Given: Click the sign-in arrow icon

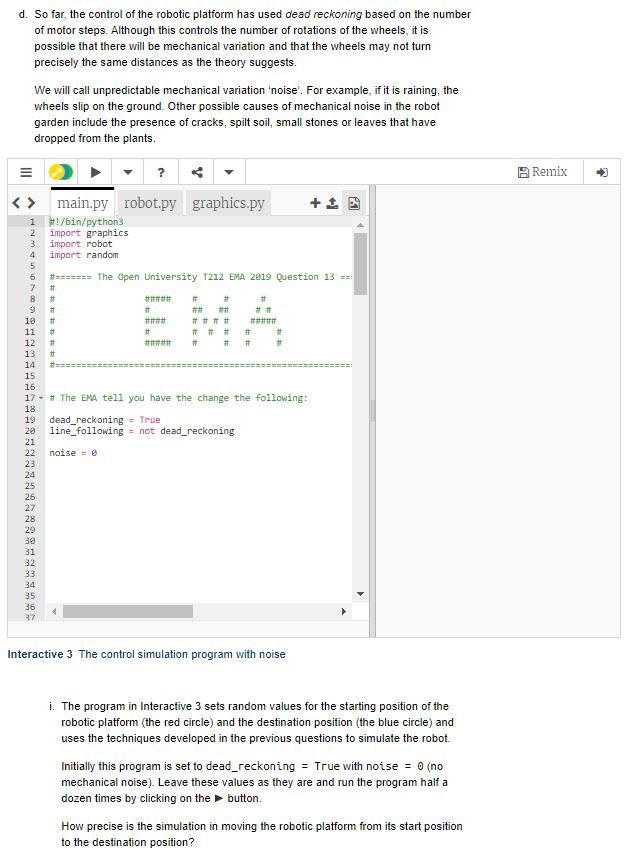Looking at the screenshot, I should coord(602,172).
